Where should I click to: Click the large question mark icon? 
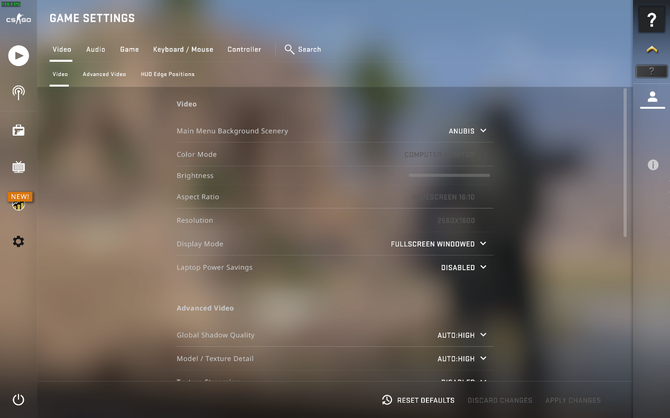pyautogui.click(x=651, y=20)
